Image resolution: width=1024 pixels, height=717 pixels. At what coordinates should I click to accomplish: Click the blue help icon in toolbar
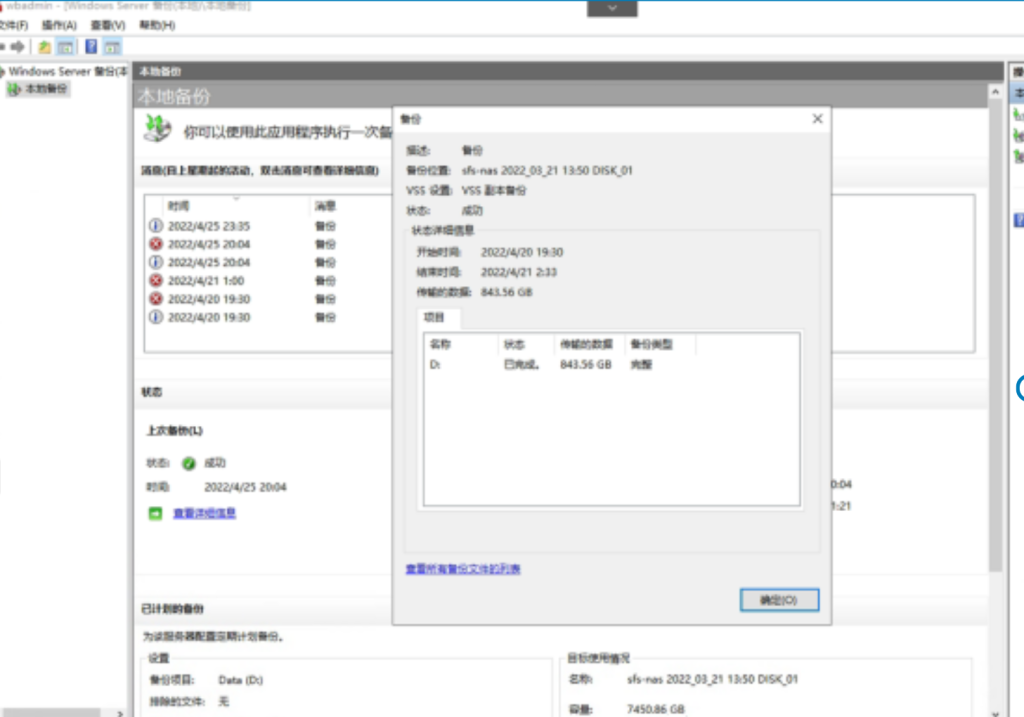91,47
